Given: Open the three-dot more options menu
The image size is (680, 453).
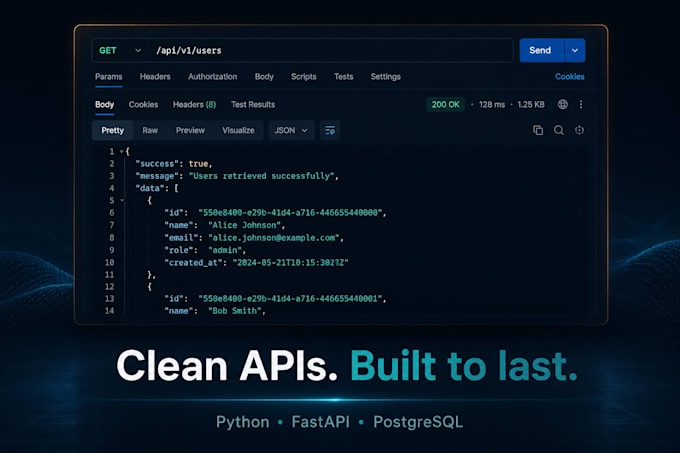Looking at the screenshot, I should [x=581, y=104].
